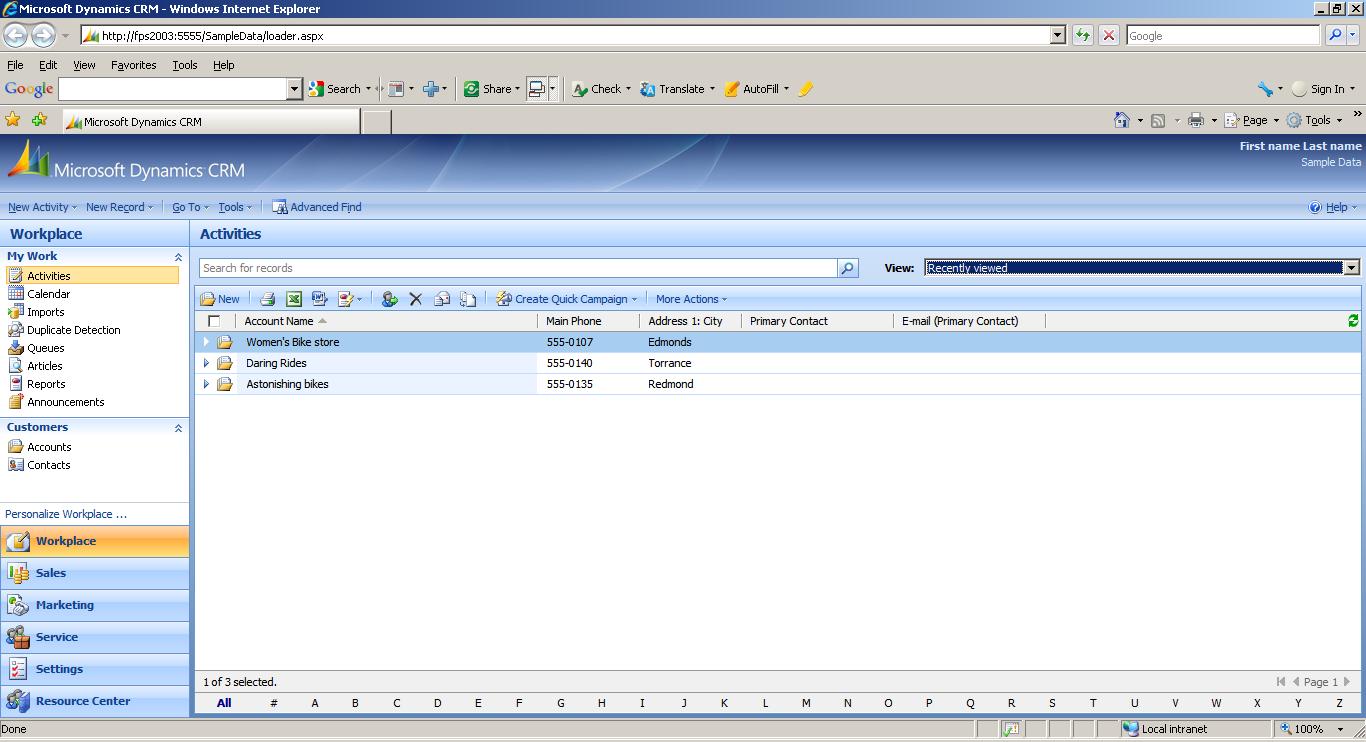Click the browser Refresh button

[1083, 35]
